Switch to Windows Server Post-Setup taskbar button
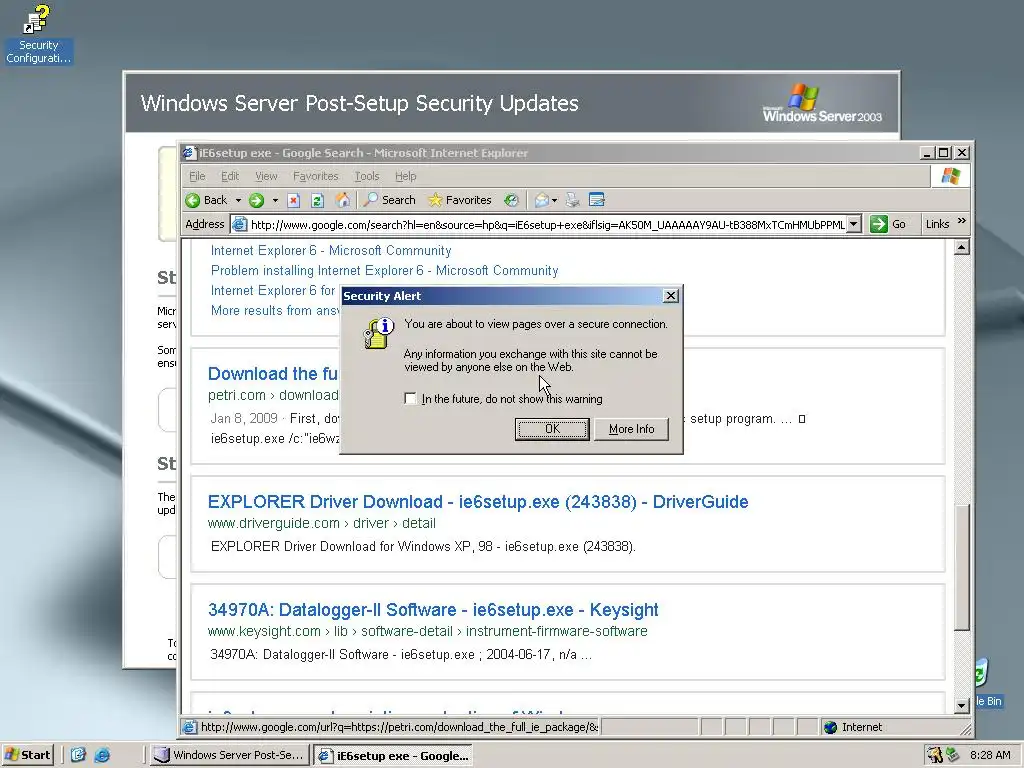 tap(229, 755)
